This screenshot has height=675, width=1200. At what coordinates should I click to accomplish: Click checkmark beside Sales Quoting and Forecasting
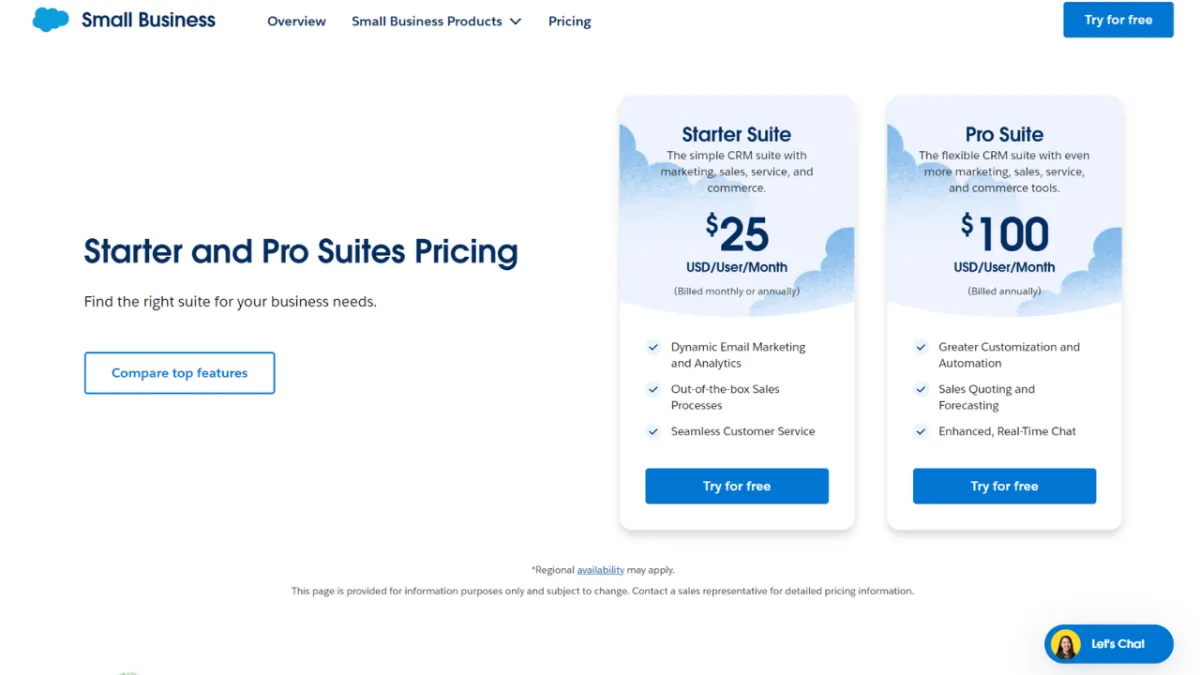921,389
